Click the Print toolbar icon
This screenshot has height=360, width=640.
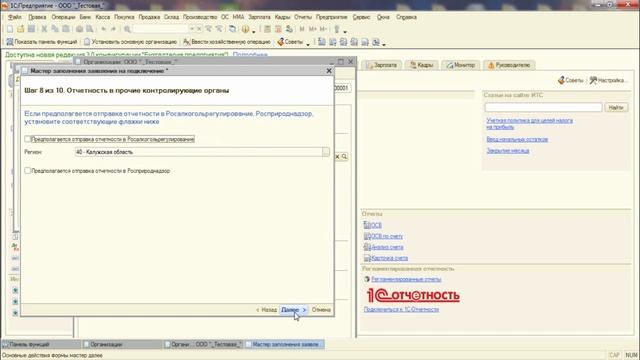tap(79, 29)
